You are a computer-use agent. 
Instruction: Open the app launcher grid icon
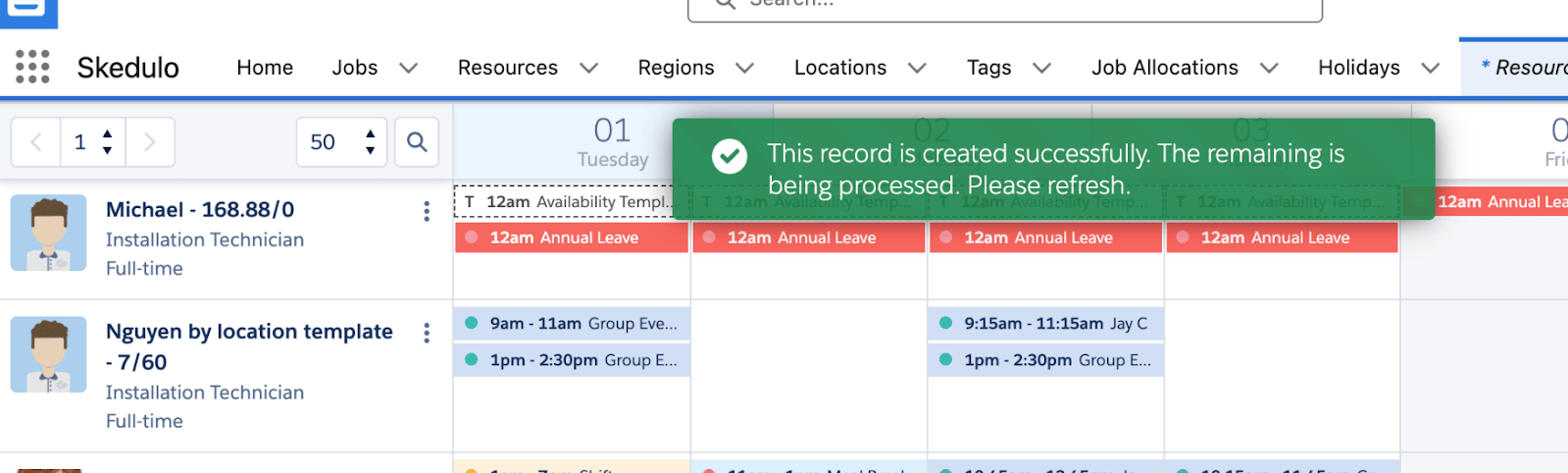[x=32, y=67]
